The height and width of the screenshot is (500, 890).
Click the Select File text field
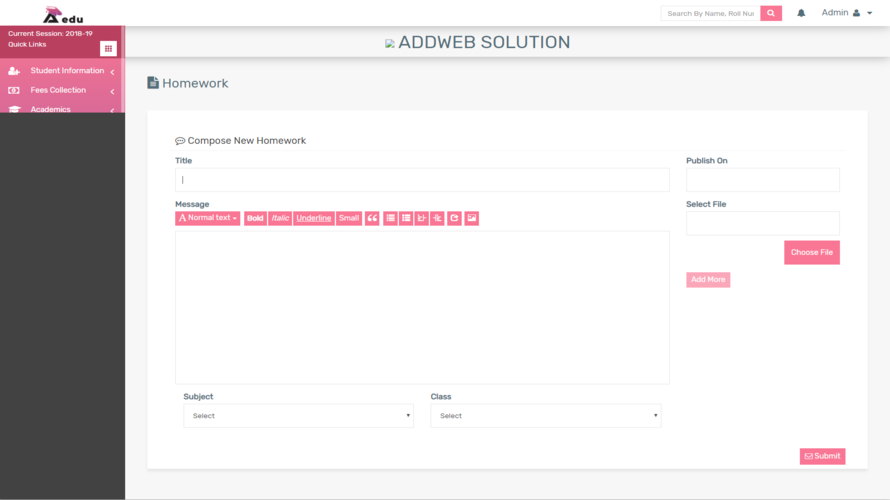click(763, 223)
